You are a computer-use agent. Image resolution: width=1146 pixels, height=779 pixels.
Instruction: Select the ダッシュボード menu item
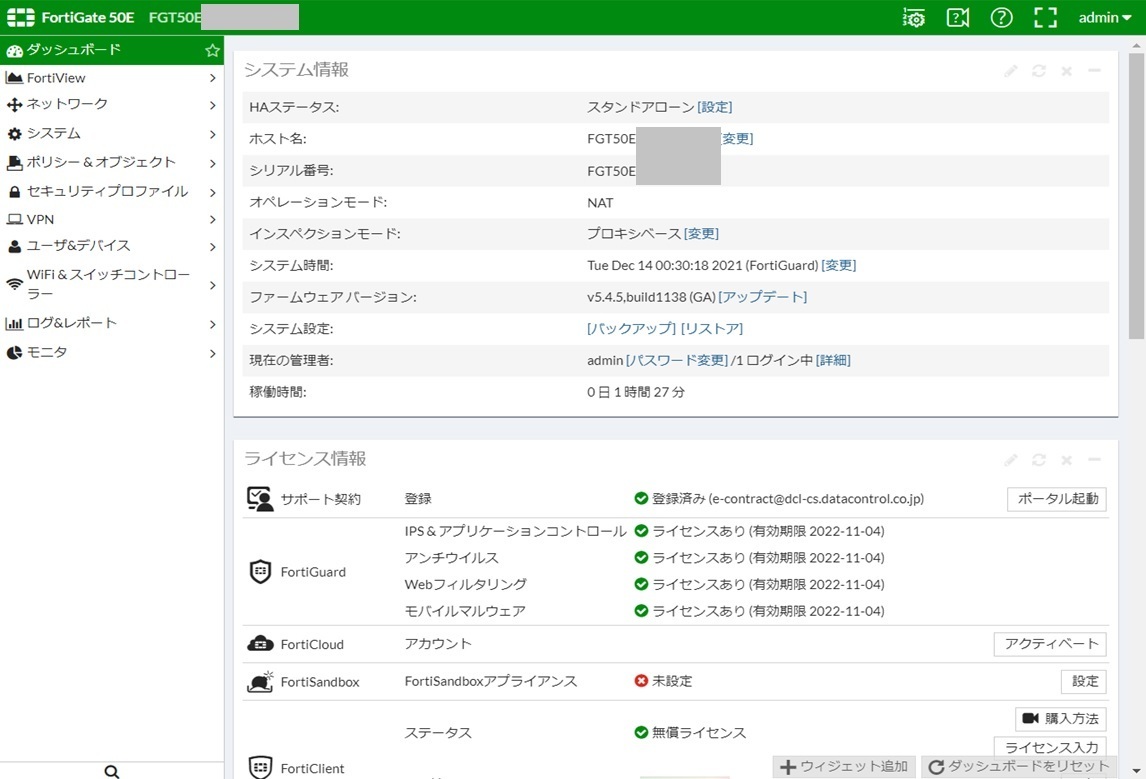coord(112,50)
